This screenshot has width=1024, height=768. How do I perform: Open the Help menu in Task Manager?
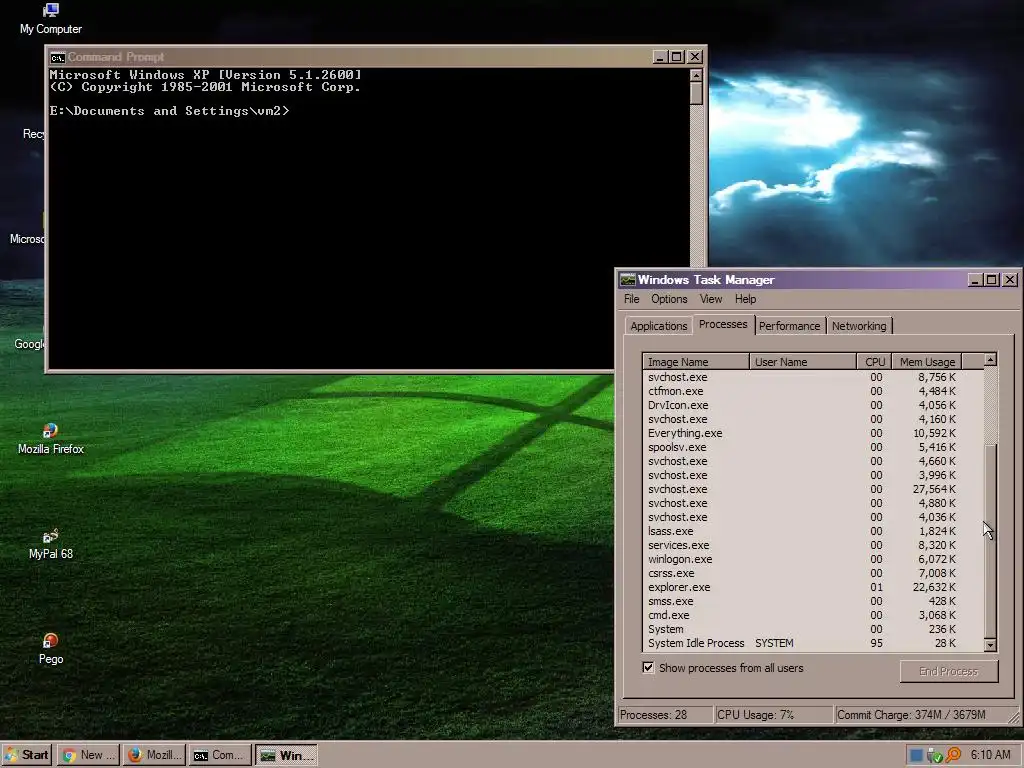point(745,299)
